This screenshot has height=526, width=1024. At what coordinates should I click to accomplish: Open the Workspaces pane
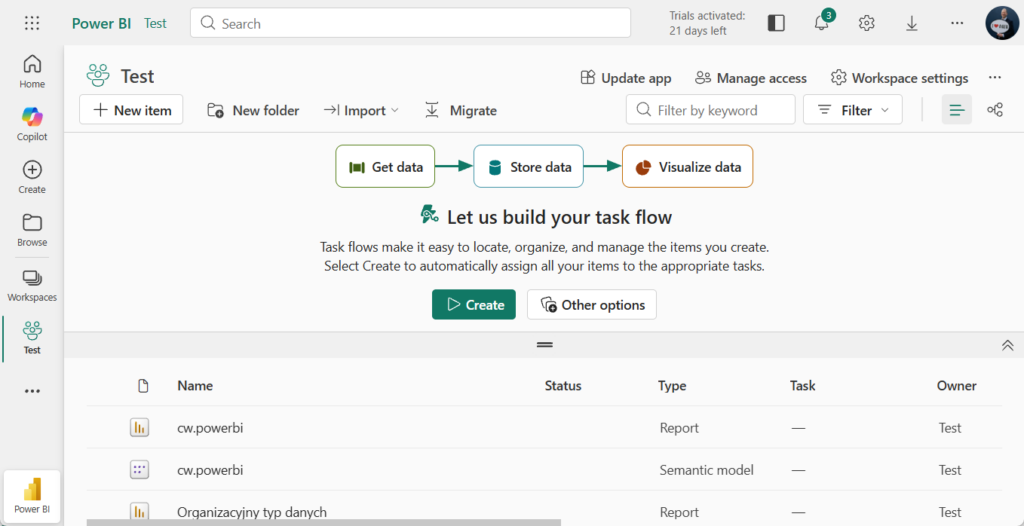[32, 286]
